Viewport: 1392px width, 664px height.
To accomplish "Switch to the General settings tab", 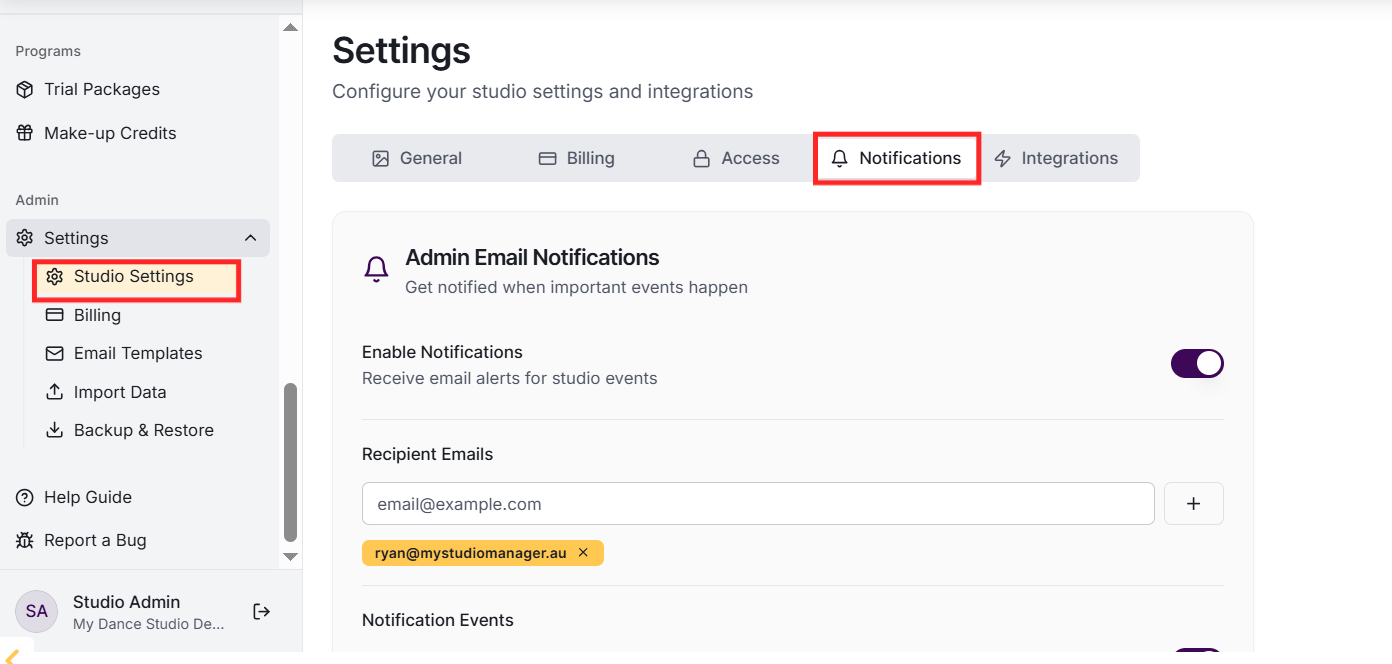I will click(417, 158).
